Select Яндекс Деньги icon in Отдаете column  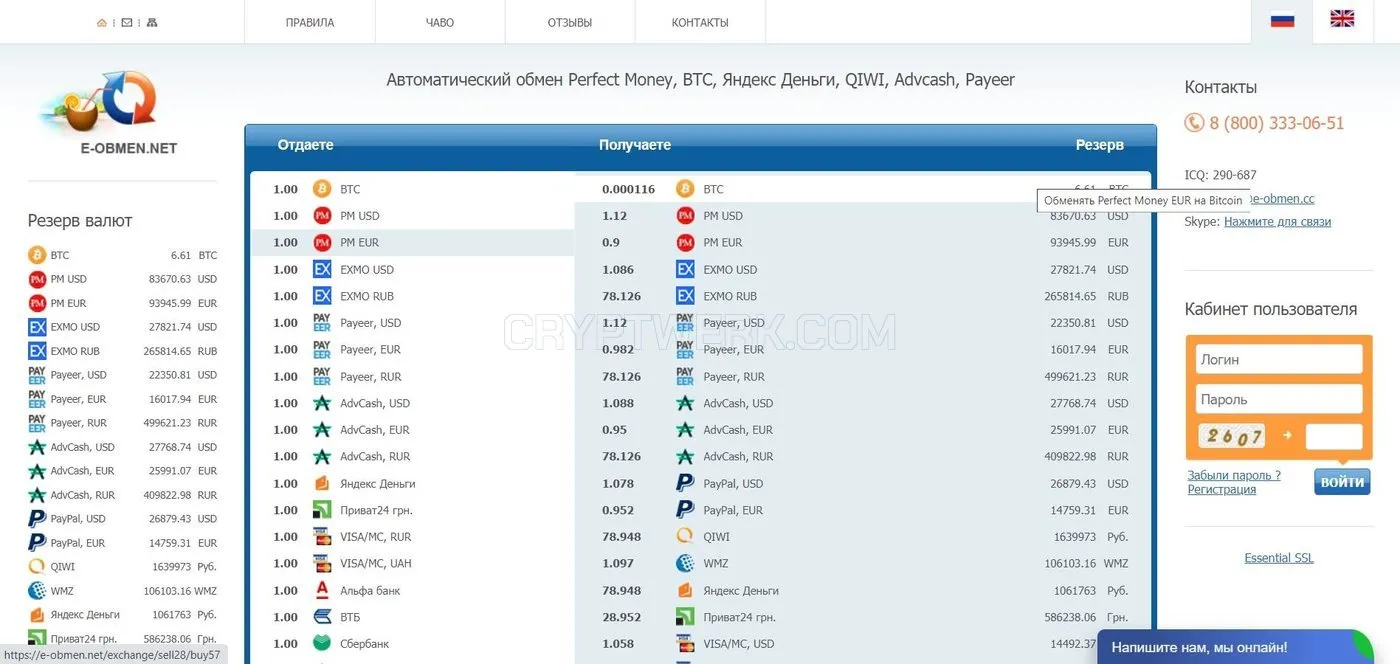(322, 483)
